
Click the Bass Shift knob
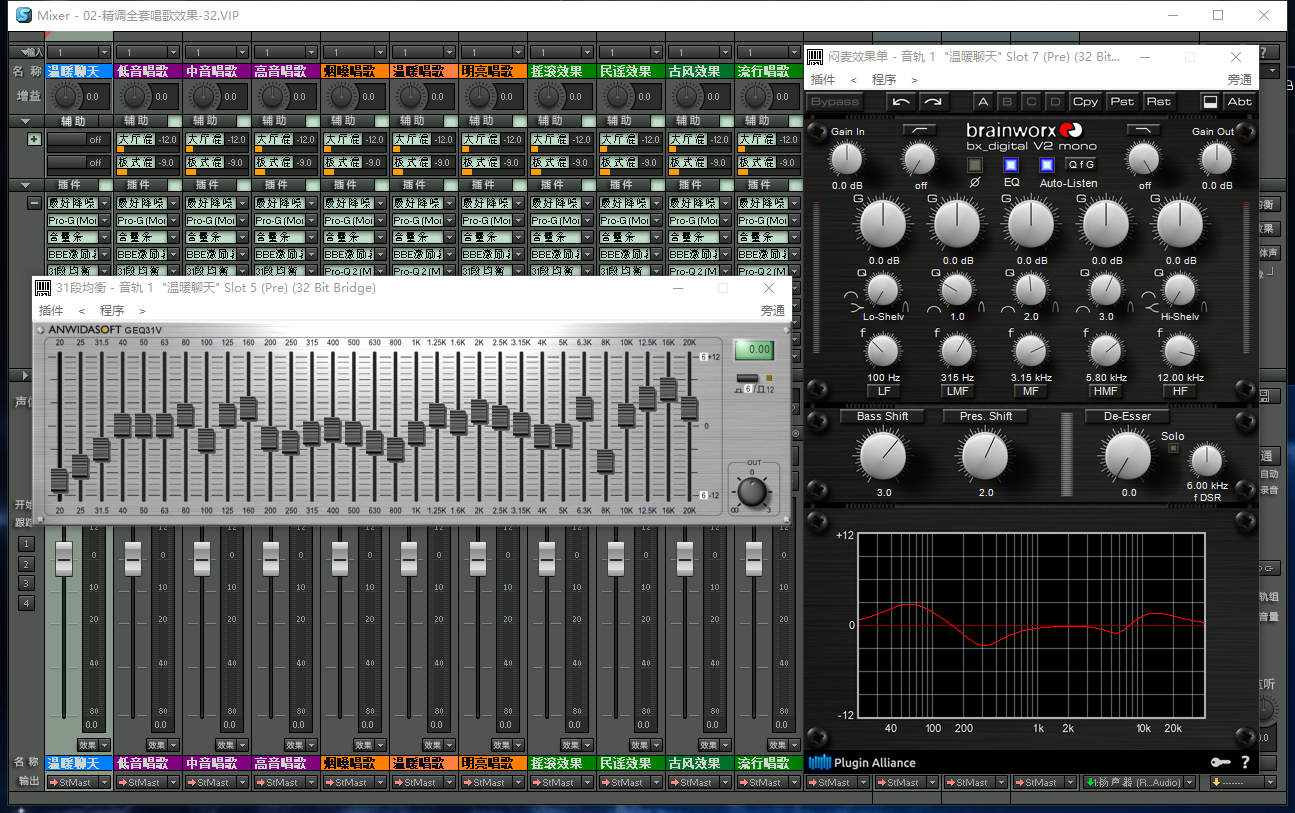(x=883, y=456)
